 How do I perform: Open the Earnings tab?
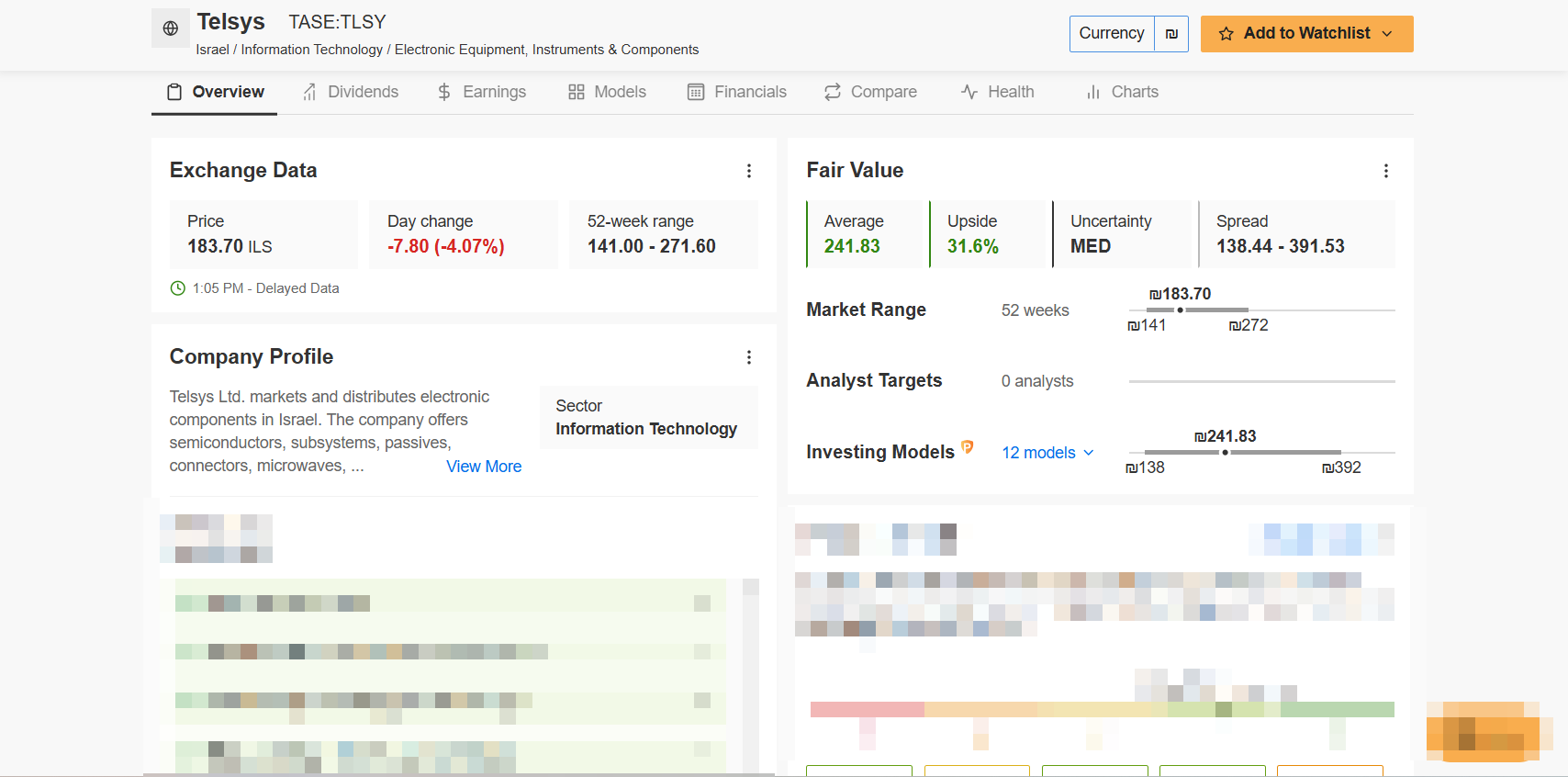[x=481, y=92]
